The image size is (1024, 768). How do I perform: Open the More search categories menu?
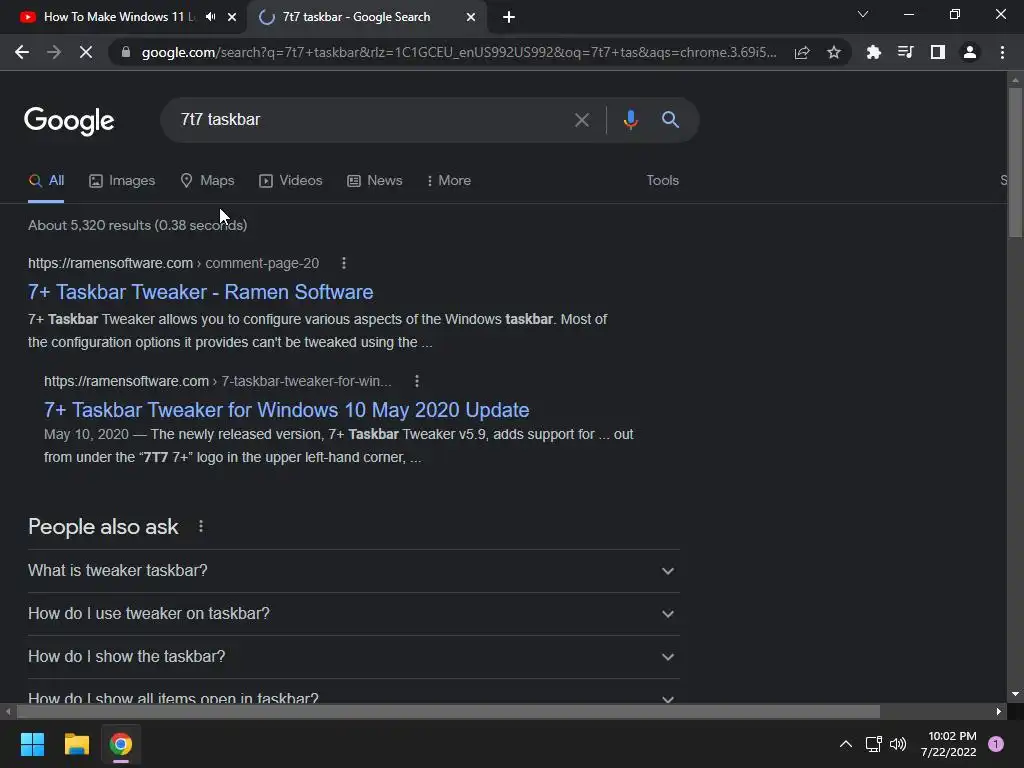click(x=448, y=181)
